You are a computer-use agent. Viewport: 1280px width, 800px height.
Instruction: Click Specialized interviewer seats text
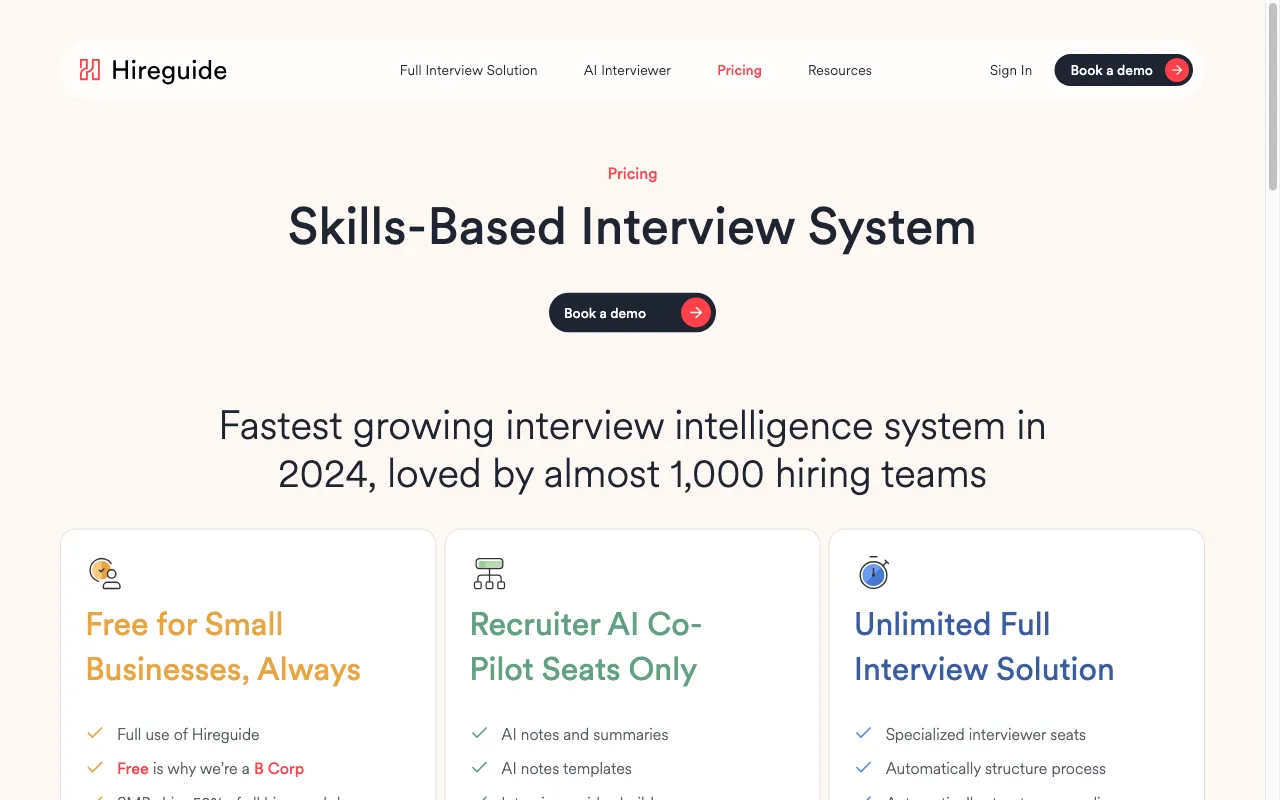coord(986,734)
